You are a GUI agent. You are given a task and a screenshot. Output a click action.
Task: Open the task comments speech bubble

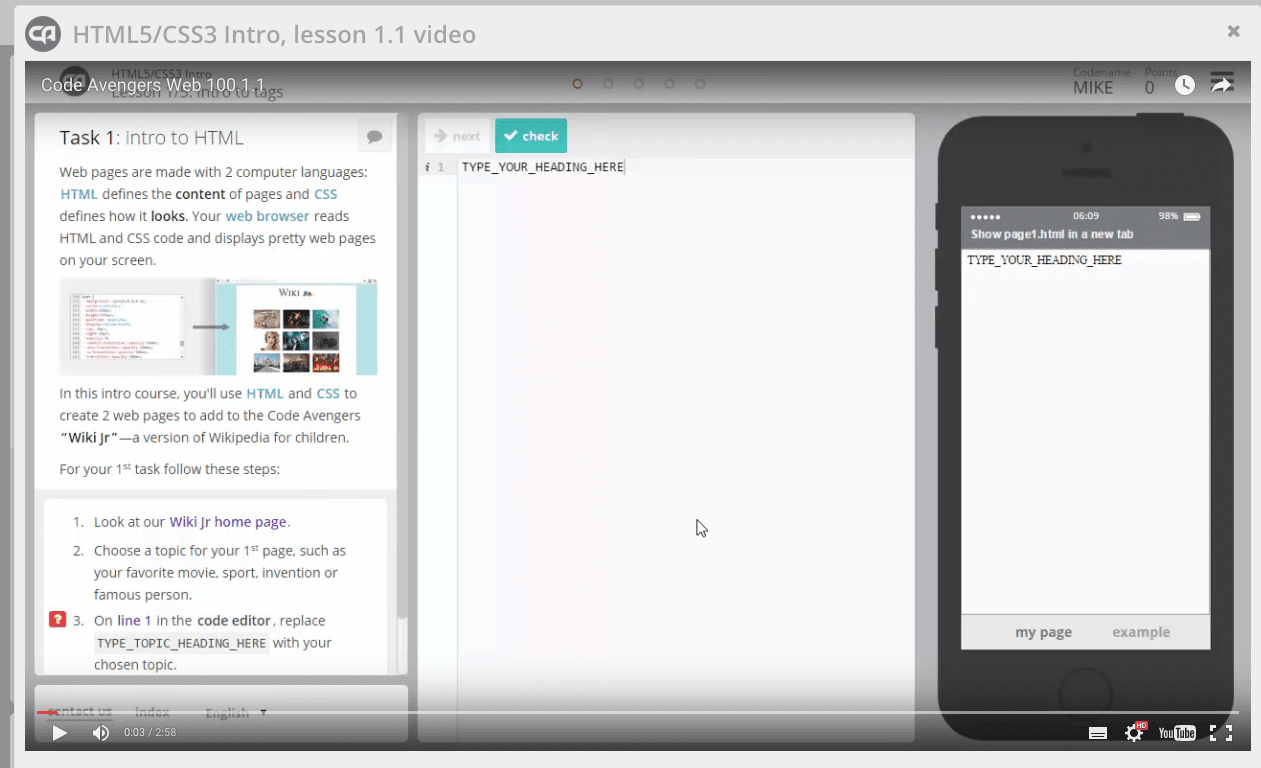tap(374, 135)
